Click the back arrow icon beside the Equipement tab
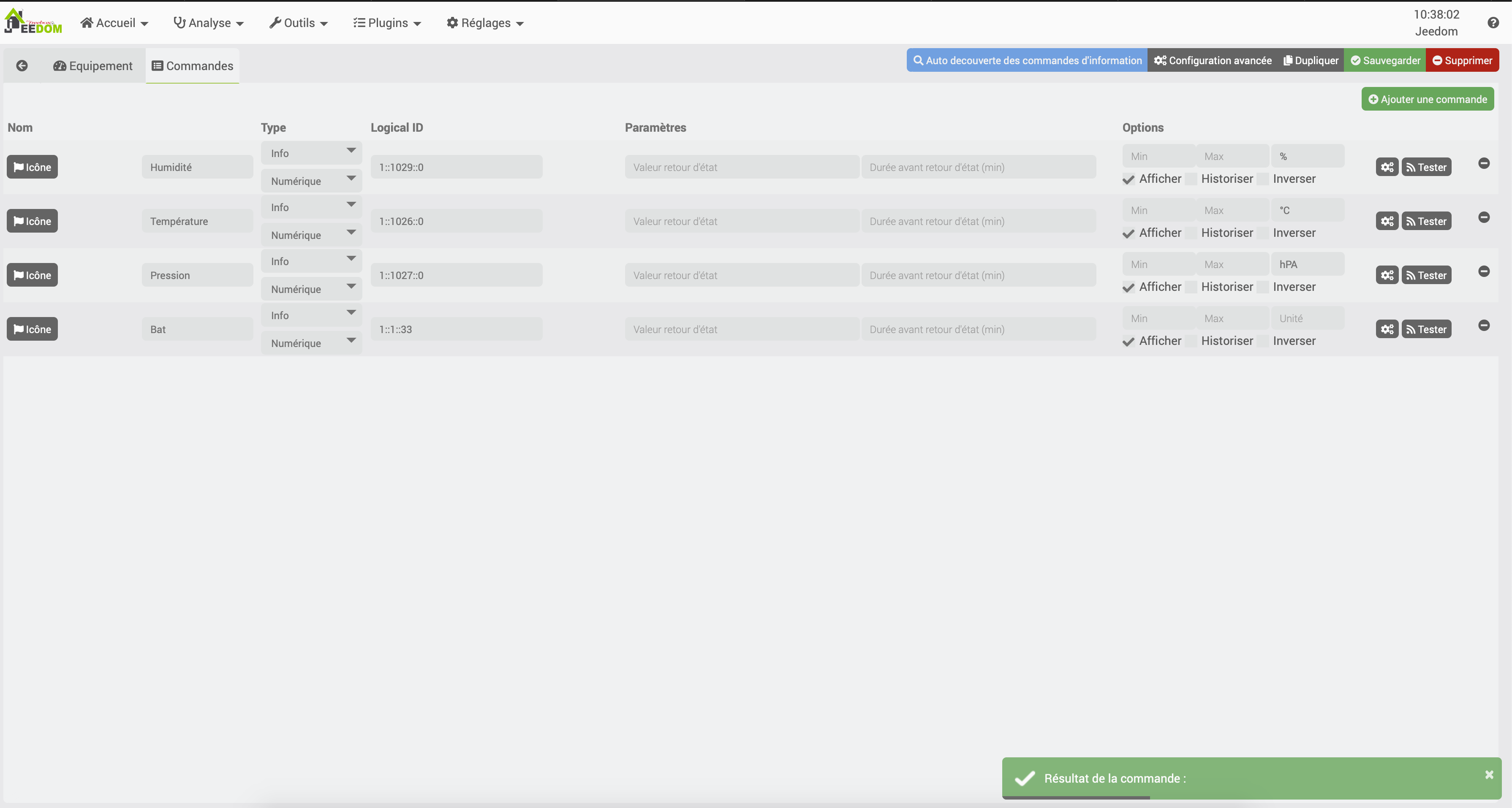 click(22, 66)
